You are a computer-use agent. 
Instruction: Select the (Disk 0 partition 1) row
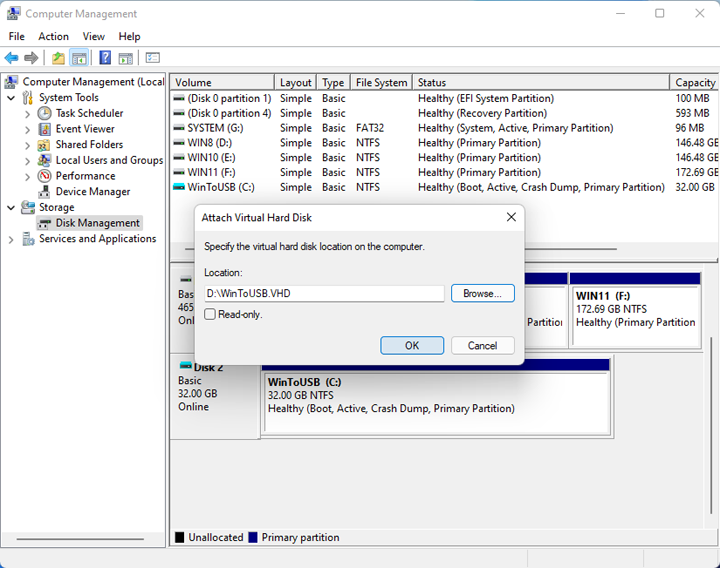[x=444, y=98]
